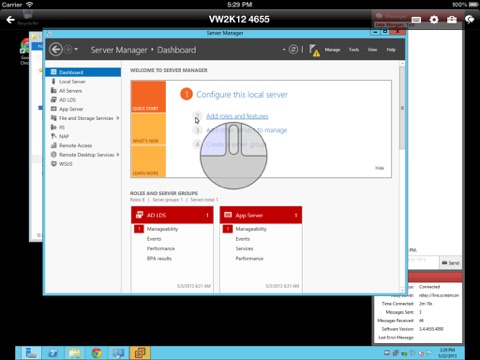The height and width of the screenshot is (360, 480).
Task: Open File Explorer from the taskbar
Action: tap(75, 353)
